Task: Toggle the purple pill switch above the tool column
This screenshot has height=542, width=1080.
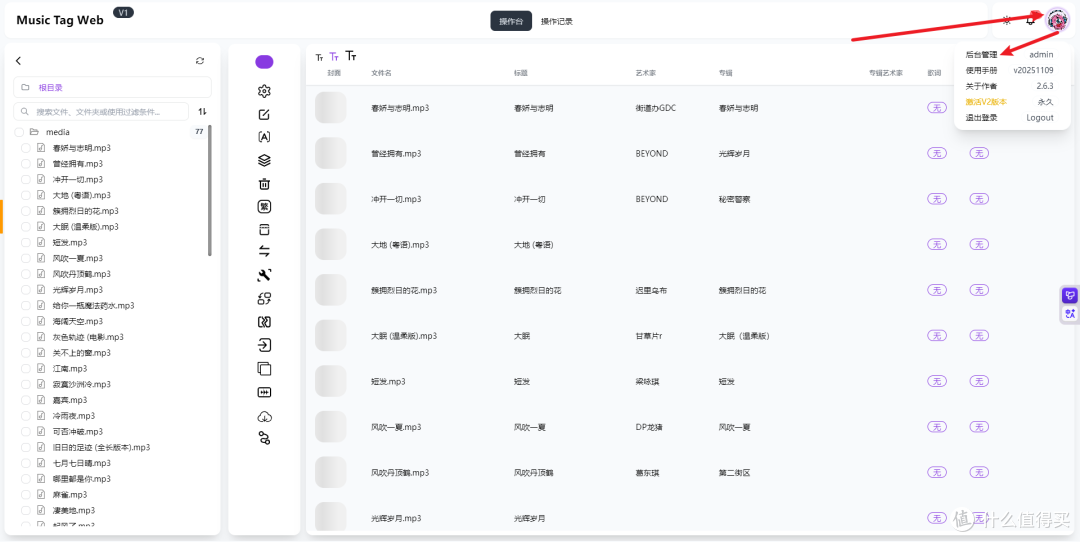Action: tap(264, 62)
